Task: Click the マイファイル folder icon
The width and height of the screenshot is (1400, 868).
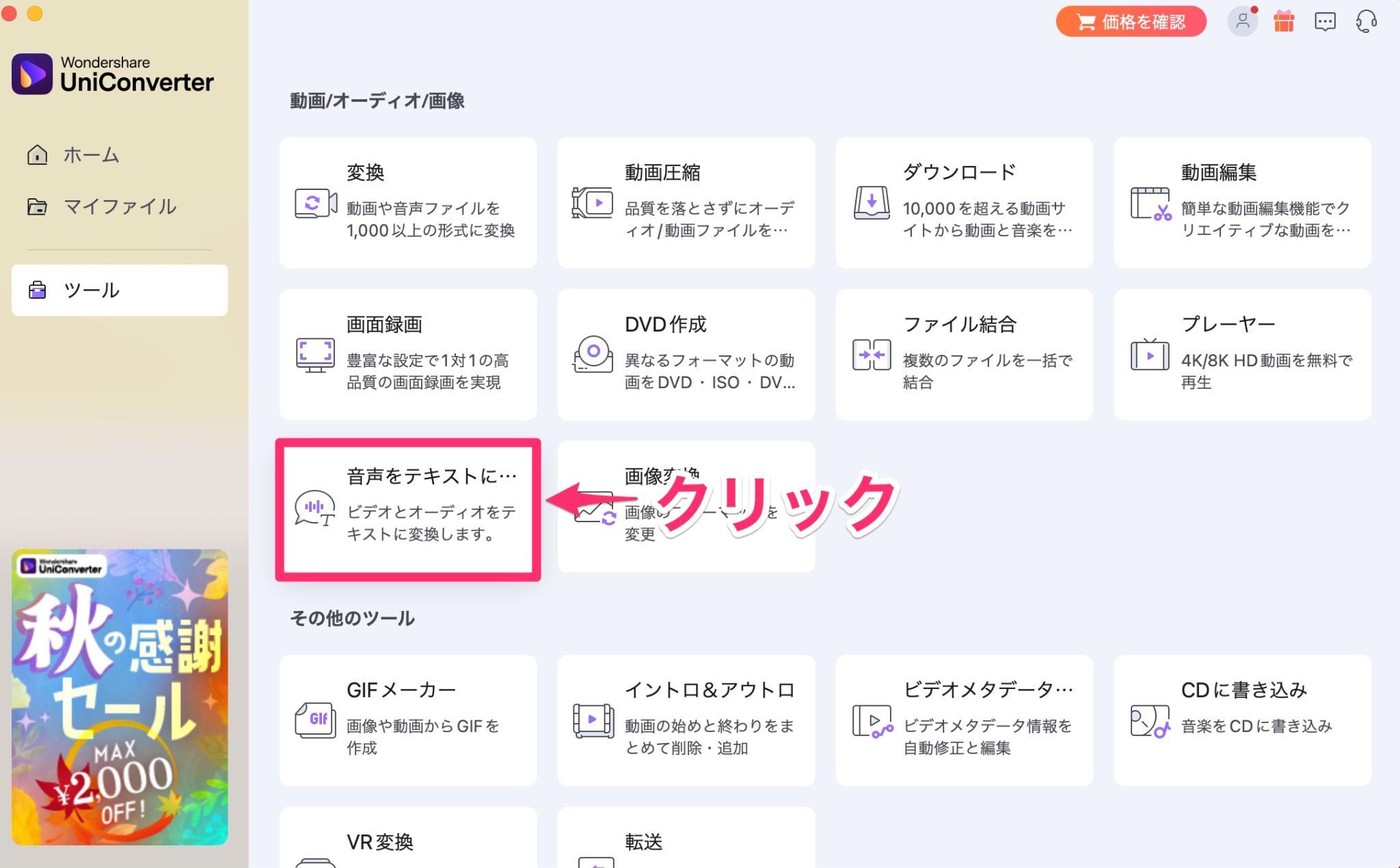Action: [x=37, y=206]
